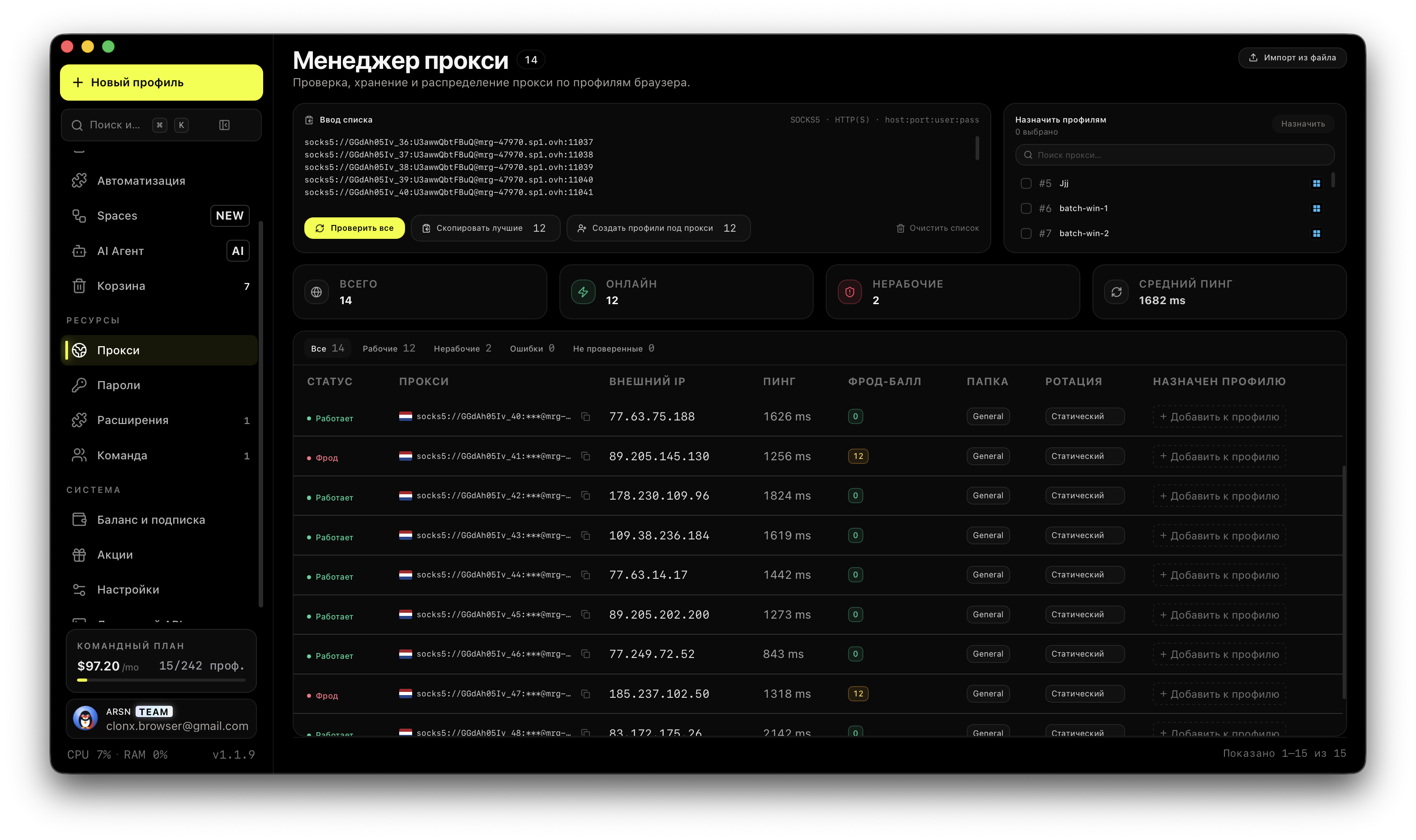
Task: Click Импорт из файла button
Action: click(x=1292, y=58)
